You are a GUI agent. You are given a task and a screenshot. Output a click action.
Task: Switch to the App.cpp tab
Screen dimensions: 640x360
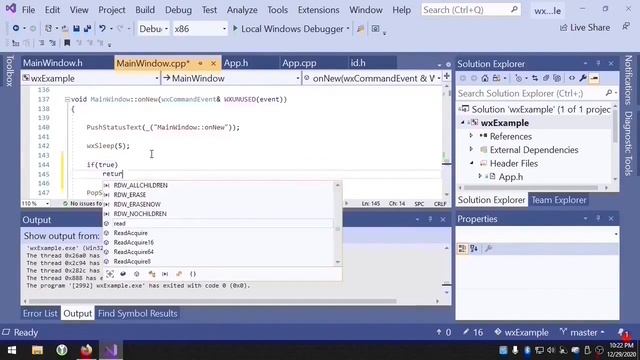[x=299, y=63]
